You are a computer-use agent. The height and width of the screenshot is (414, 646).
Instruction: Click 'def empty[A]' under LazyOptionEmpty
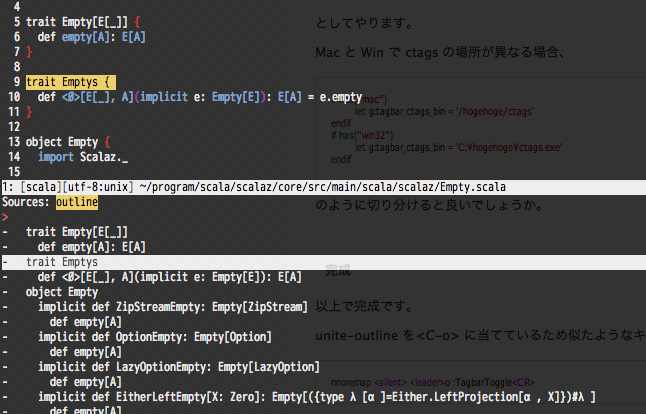86,382
